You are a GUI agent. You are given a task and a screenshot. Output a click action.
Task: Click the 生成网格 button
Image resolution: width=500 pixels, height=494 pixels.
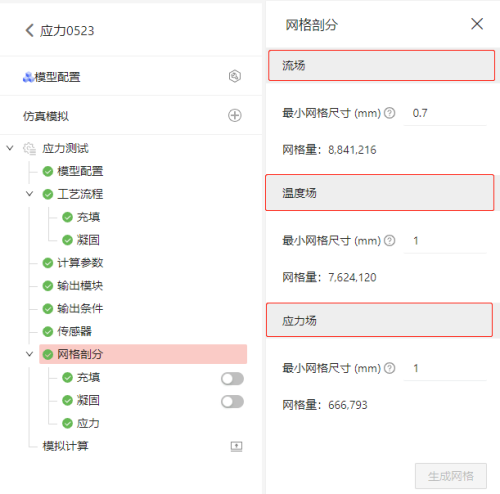coord(451,476)
